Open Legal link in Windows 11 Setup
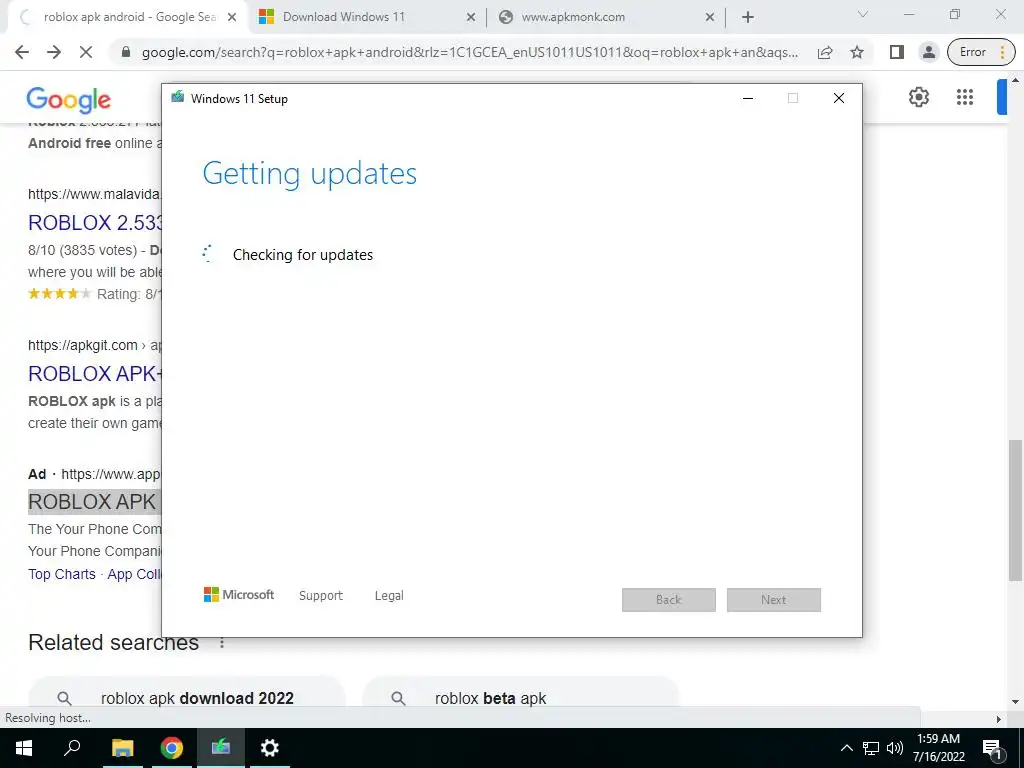Screen dimensions: 1024x768 point(389,596)
